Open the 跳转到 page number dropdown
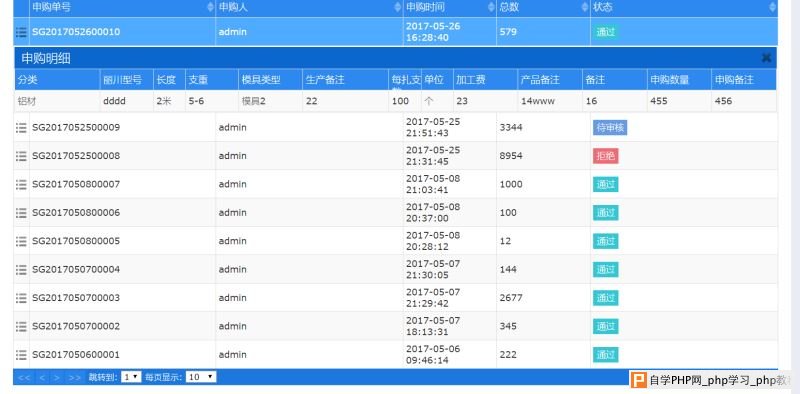 tap(131, 377)
